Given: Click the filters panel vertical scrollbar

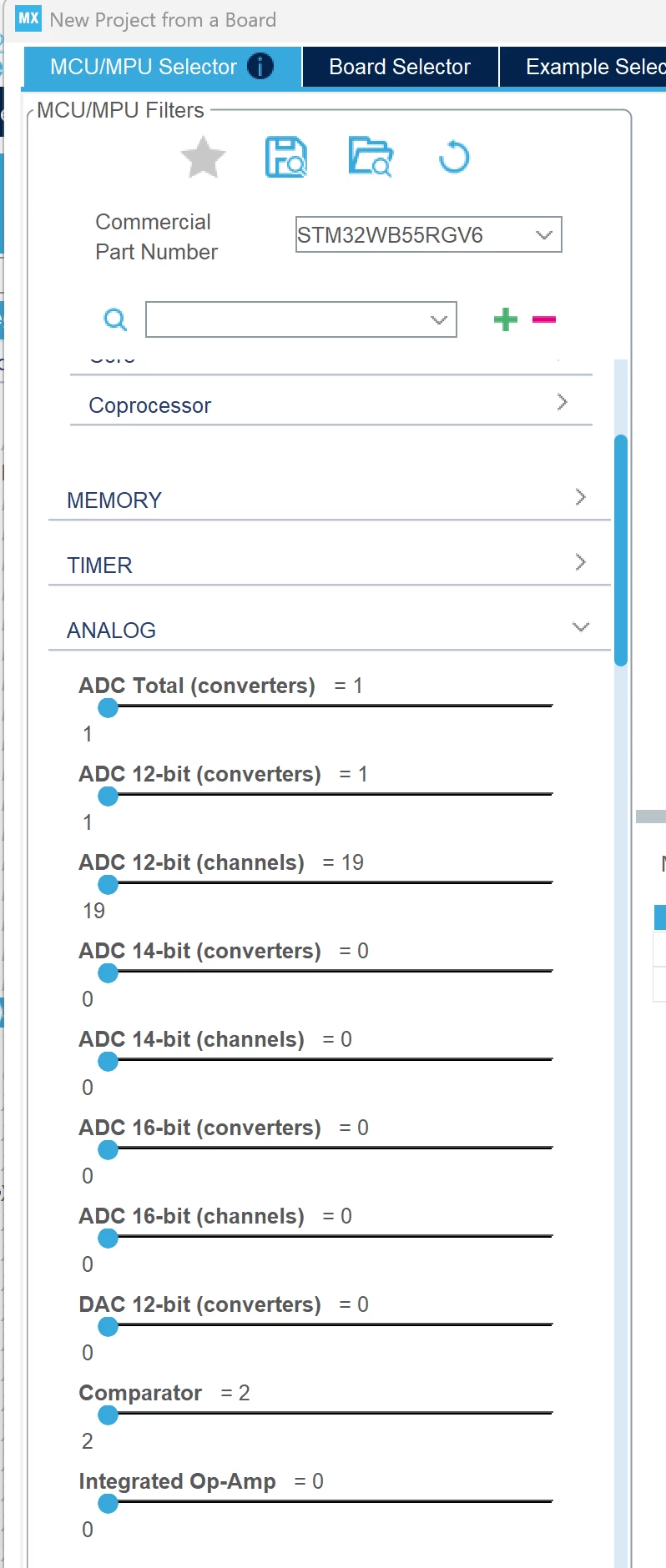Looking at the screenshot, I should (x=620, y=550).
